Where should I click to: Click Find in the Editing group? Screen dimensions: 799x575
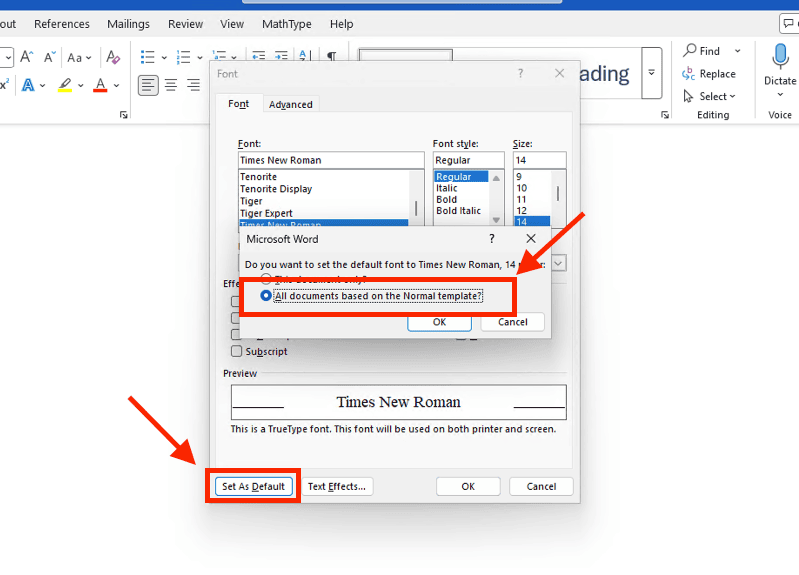click(x=702, y=51)
